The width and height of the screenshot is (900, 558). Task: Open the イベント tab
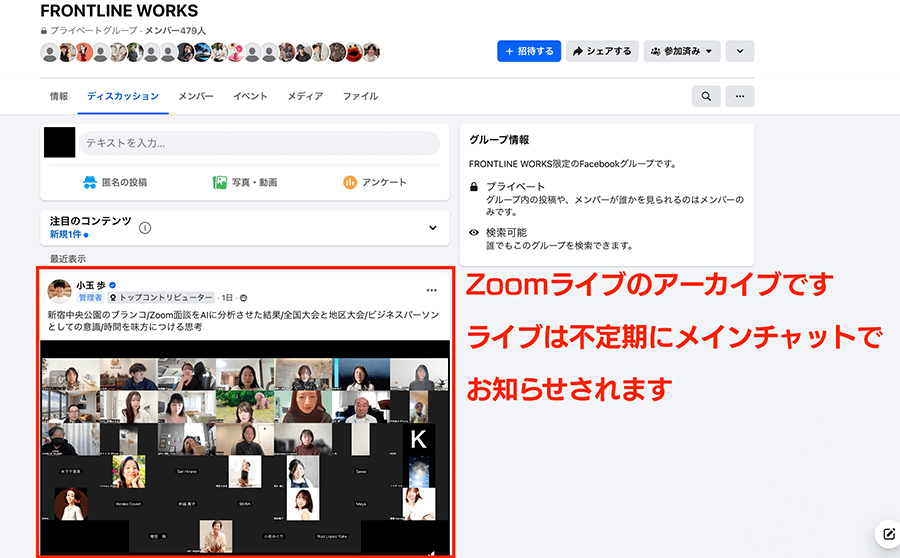(x=250, y=96)
